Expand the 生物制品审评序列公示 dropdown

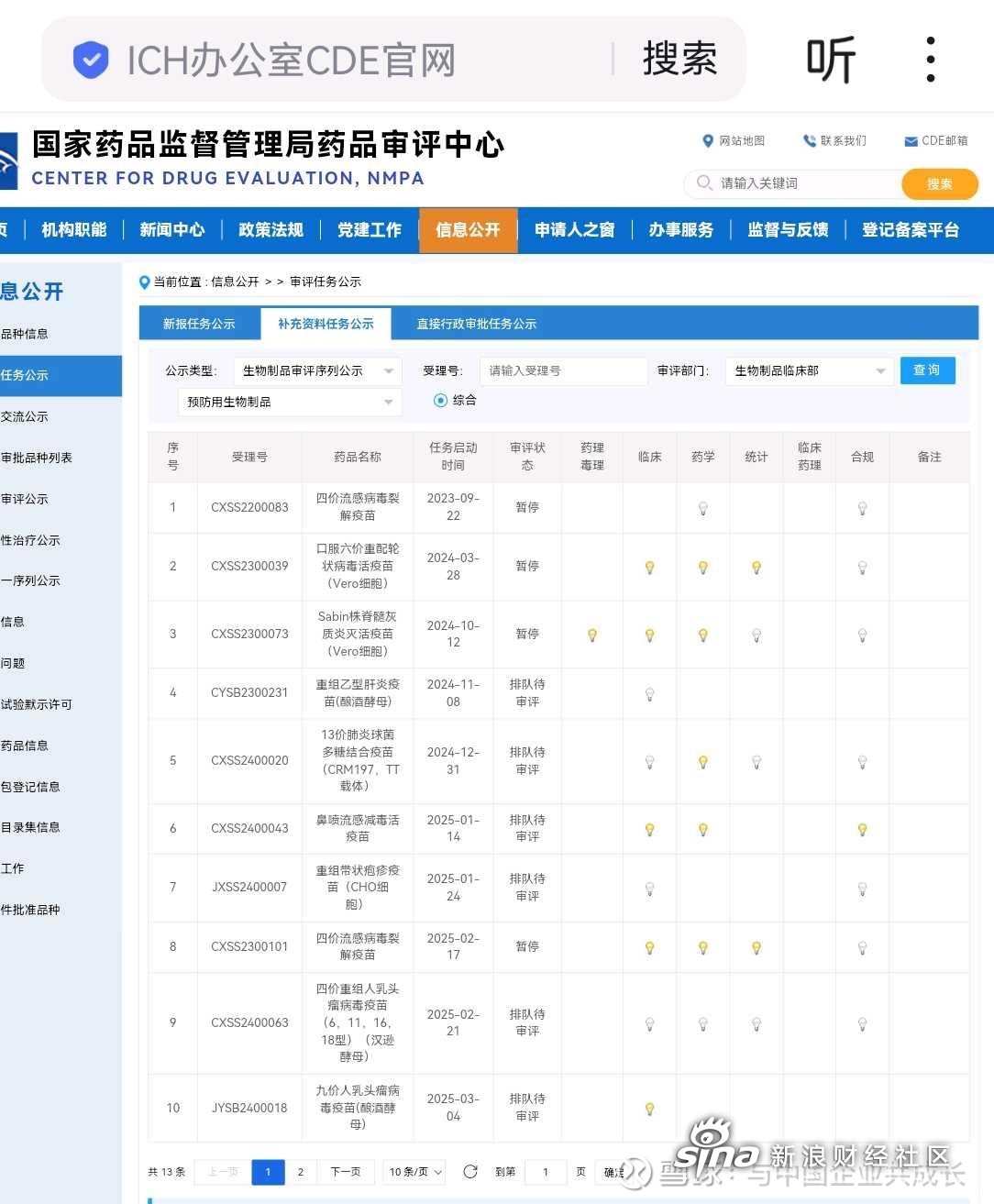pos(317,370)
